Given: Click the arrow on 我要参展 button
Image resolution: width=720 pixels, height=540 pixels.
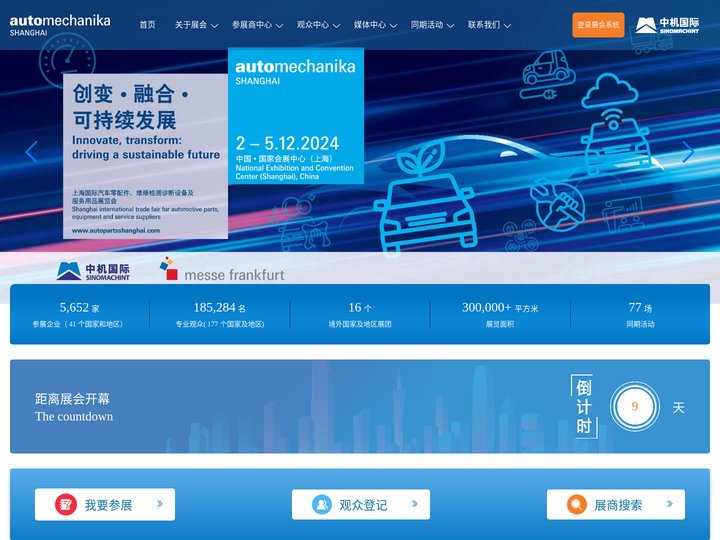Looking at the screenshot, I should [x=160, y=504].
